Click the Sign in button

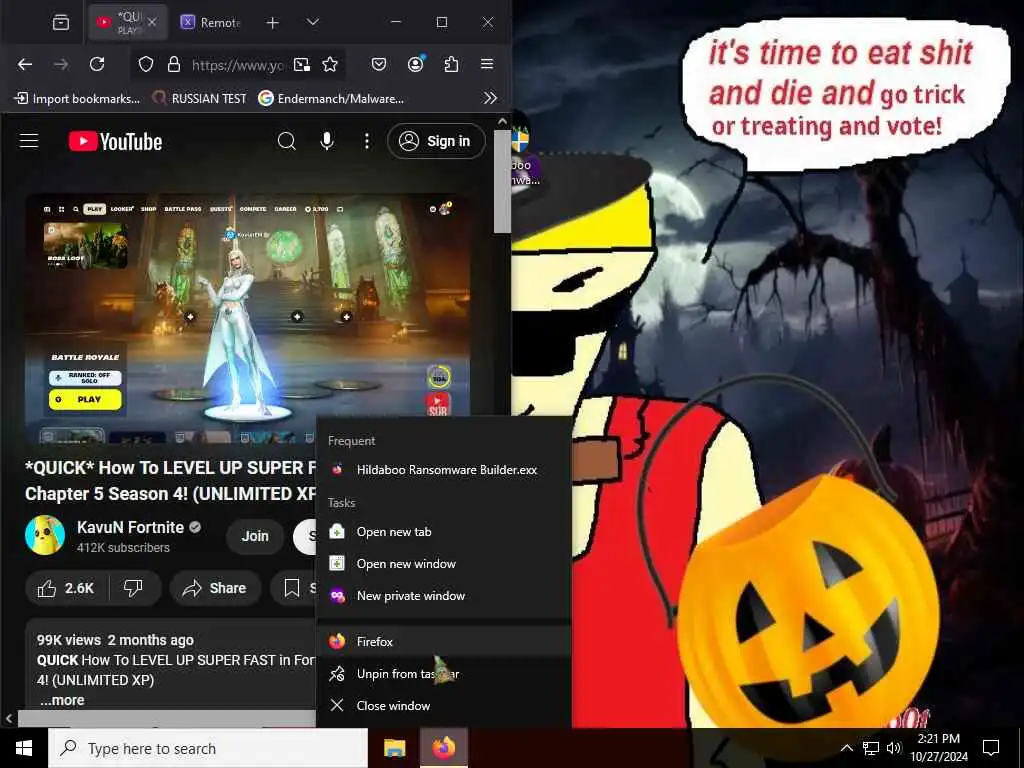tap(436, 141)
